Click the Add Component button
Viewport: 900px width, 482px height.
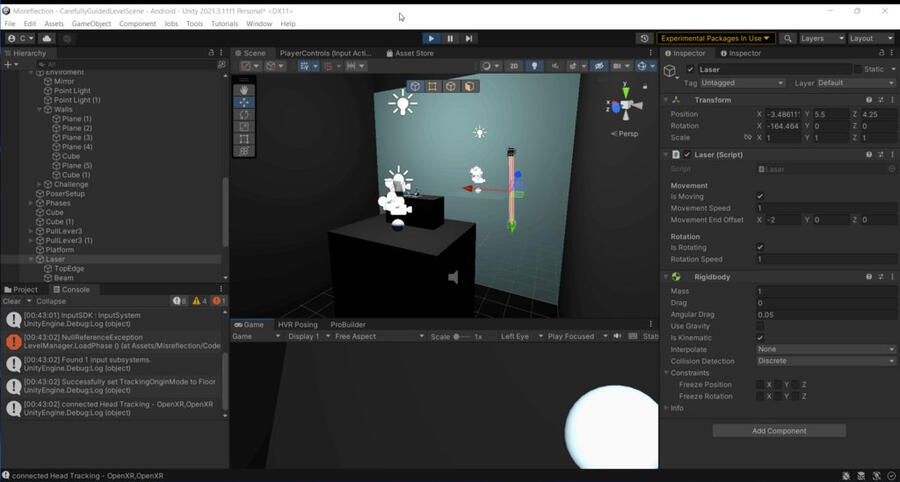click(x=779, y=431)
